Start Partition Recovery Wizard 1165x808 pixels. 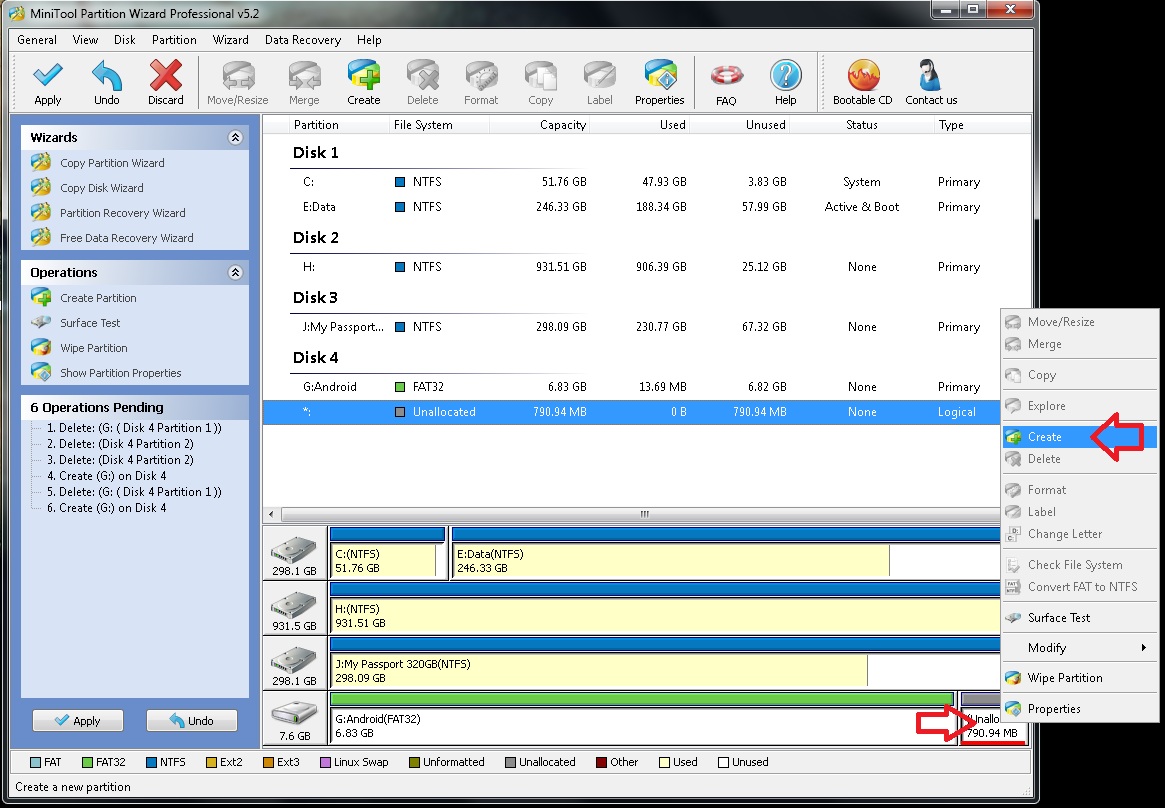(123, 213)
